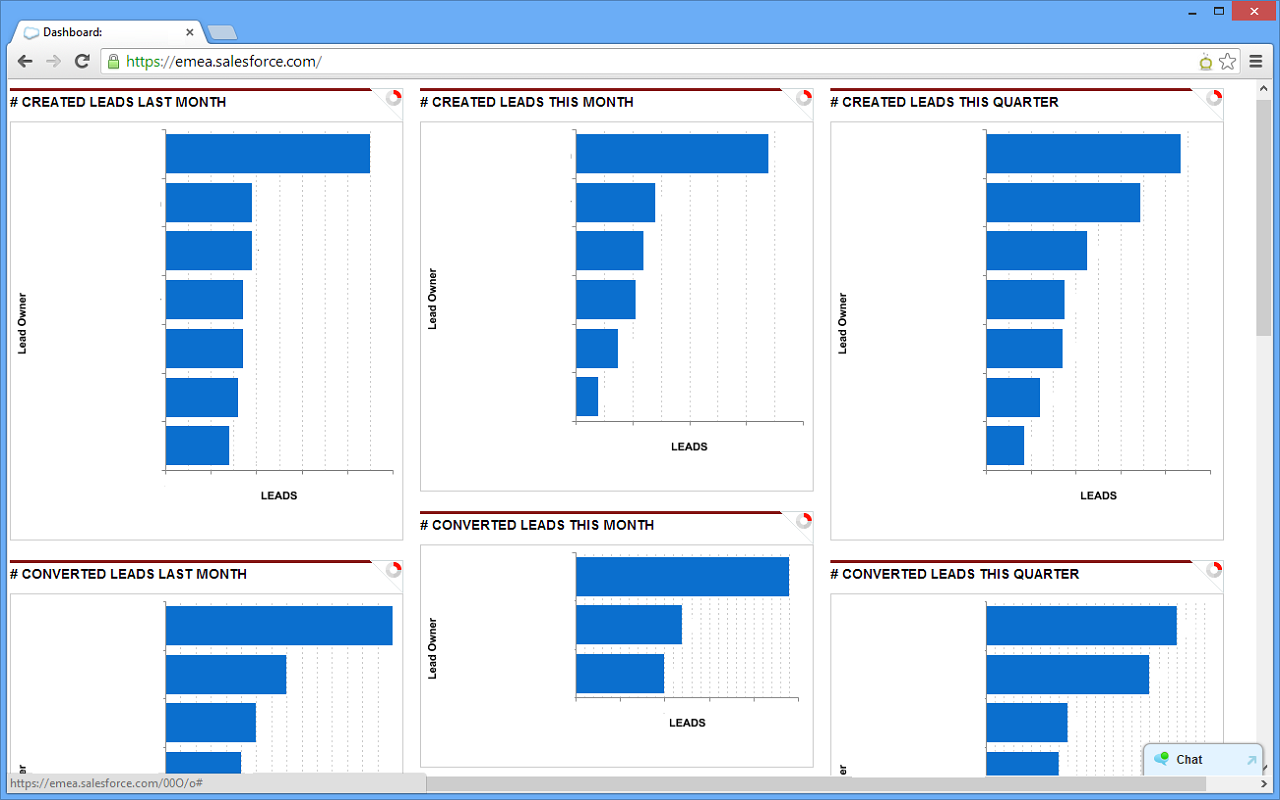
Task: Click Lead Owner label in Created Leads This Quarter
Action: click(843, 324)
